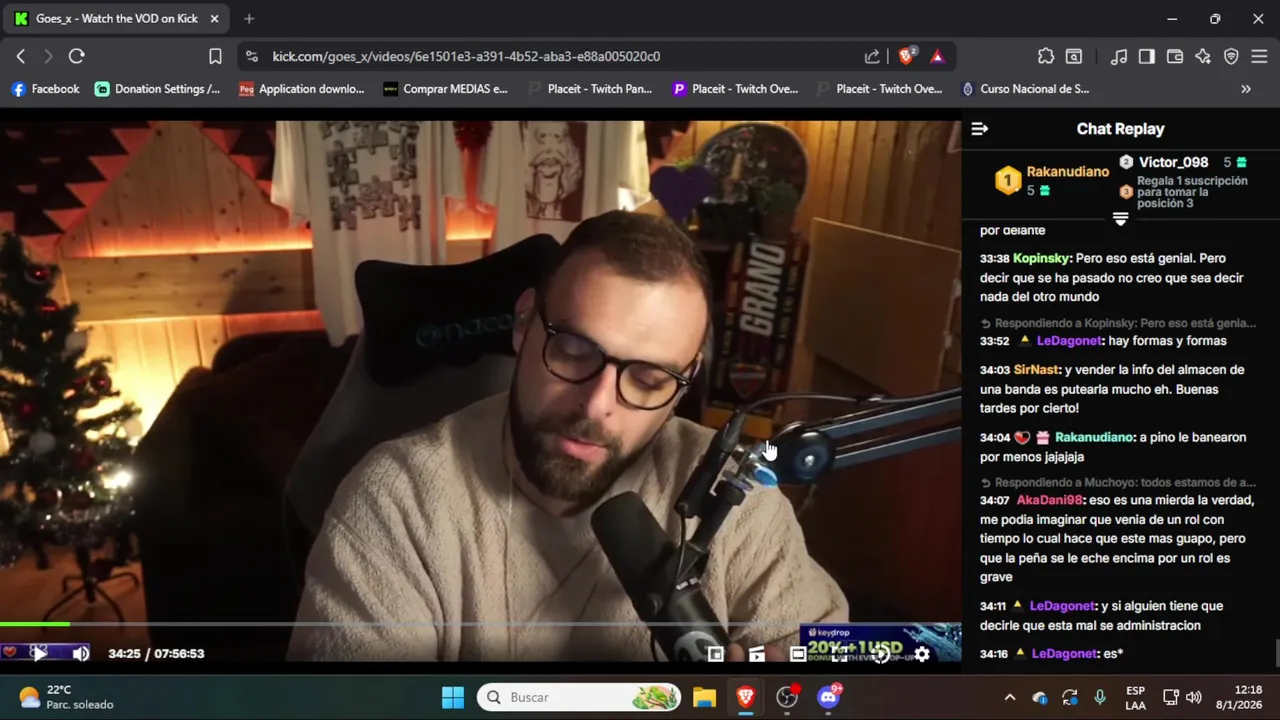
Task: Open Leo AI sparkle icon
Action: tap(1203, 56)
